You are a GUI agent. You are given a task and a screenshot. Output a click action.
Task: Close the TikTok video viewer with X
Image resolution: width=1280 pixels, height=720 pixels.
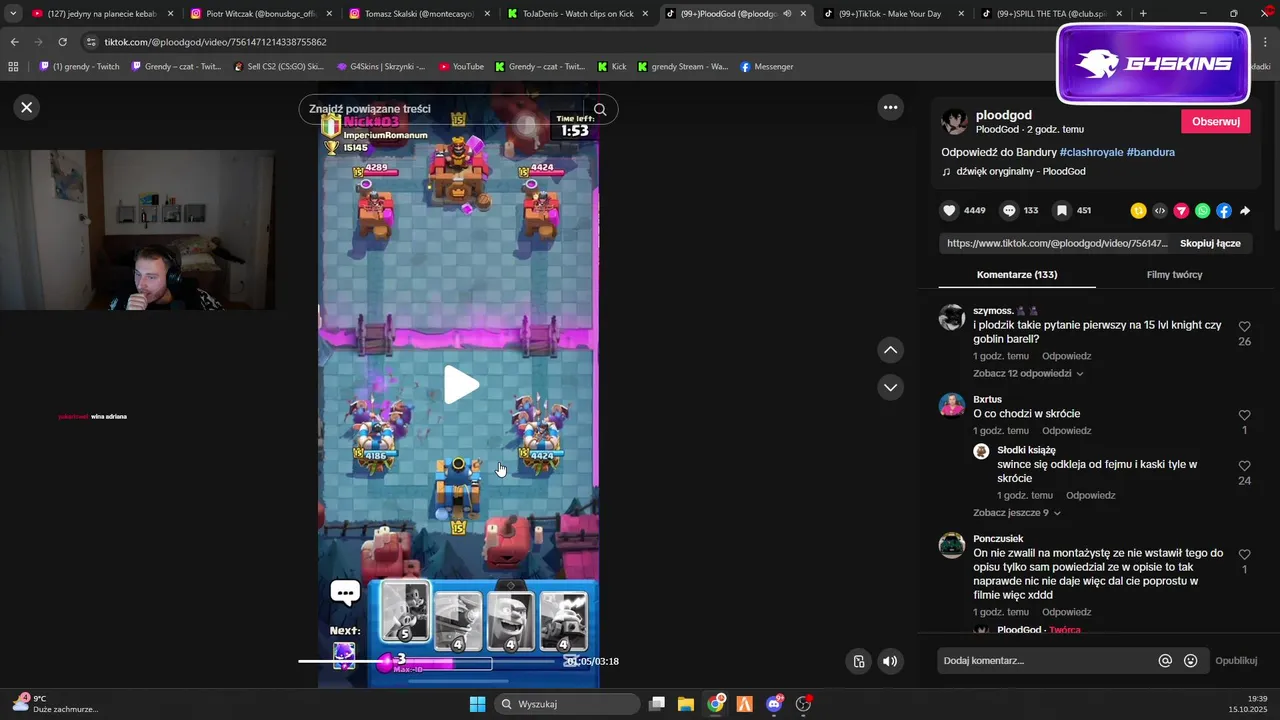tap(27, 107)
